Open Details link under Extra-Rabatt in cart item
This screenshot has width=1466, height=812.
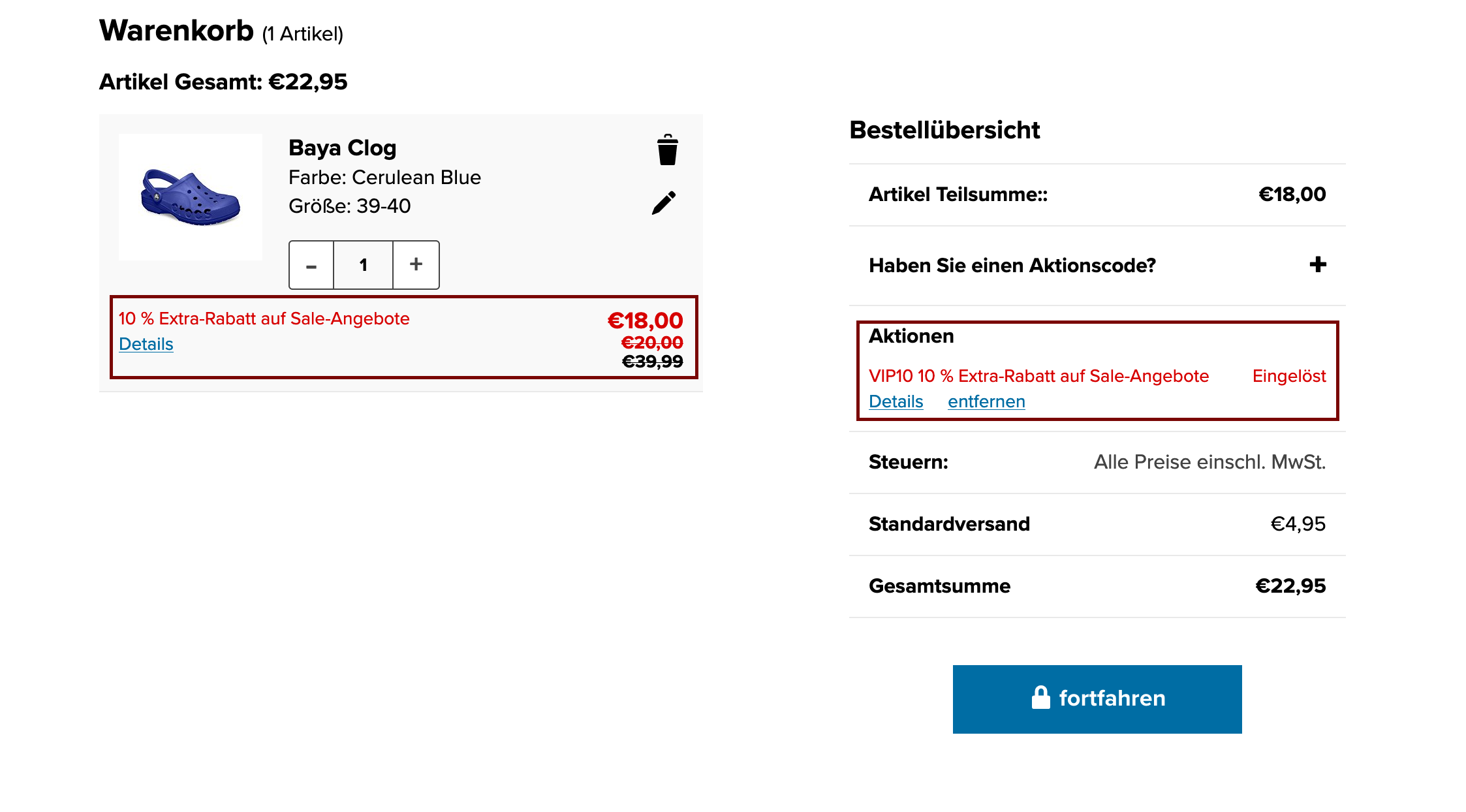(x=146, y=344)
